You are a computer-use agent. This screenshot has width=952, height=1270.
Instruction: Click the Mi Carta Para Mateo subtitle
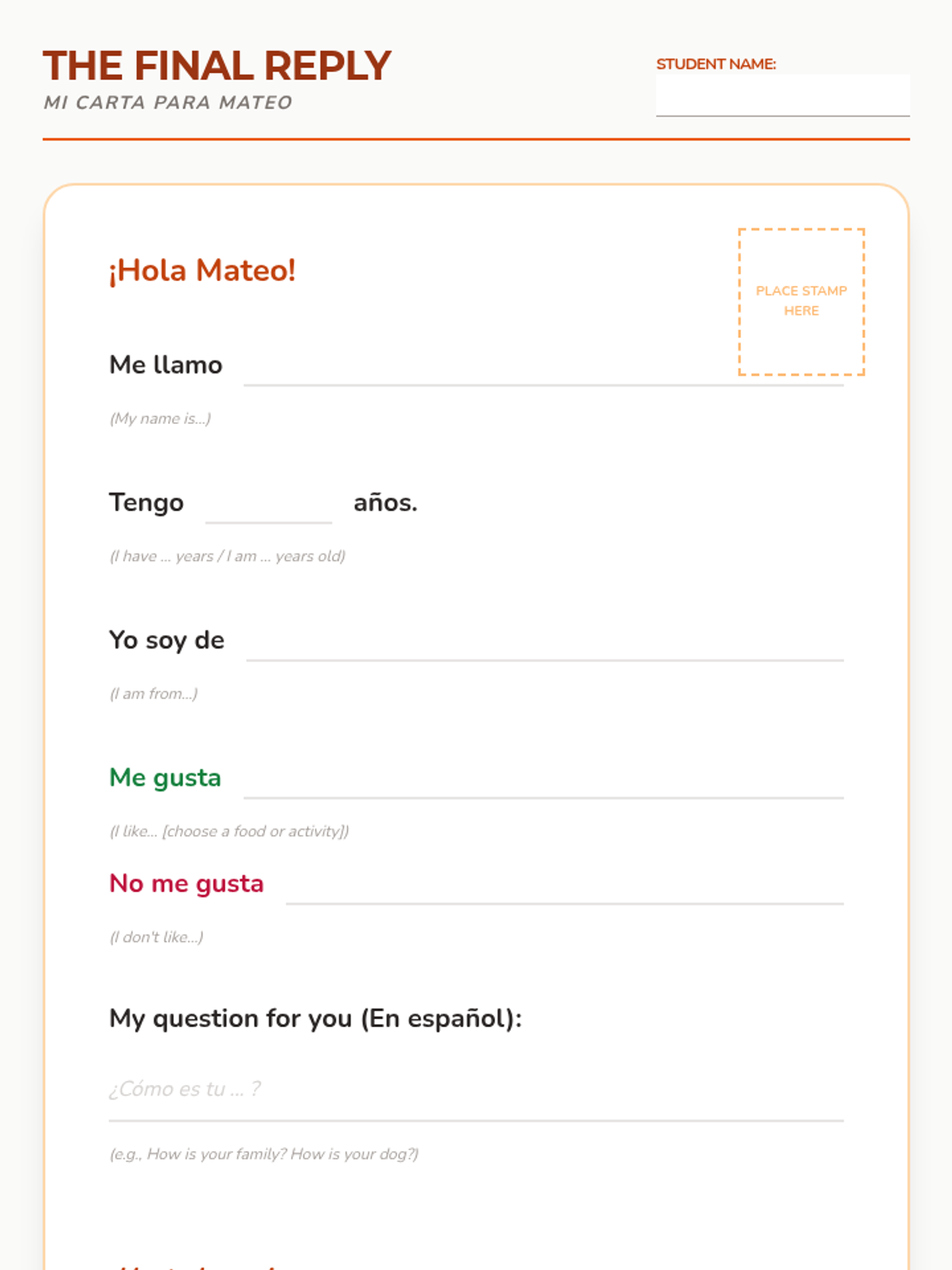pos(168,102)
